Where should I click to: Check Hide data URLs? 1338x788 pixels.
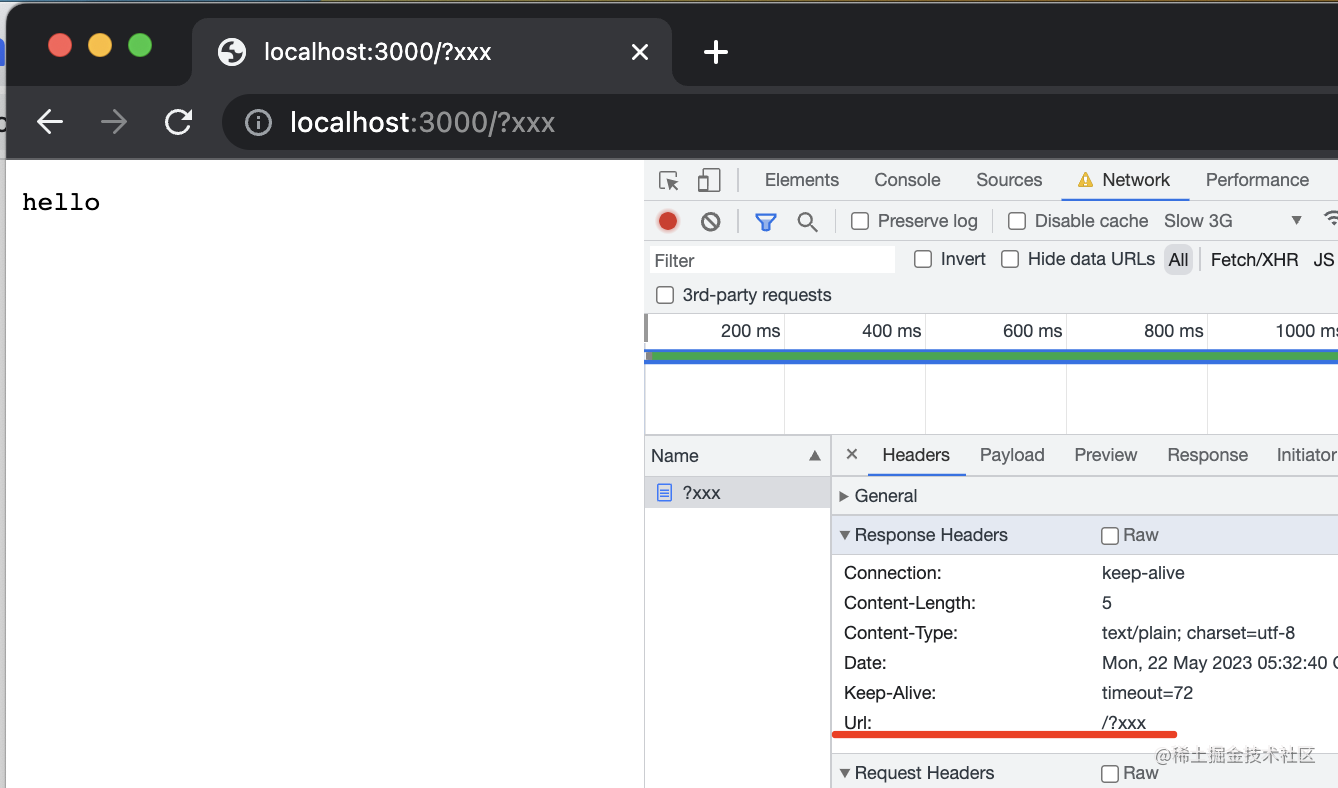tap(1011, 259)
